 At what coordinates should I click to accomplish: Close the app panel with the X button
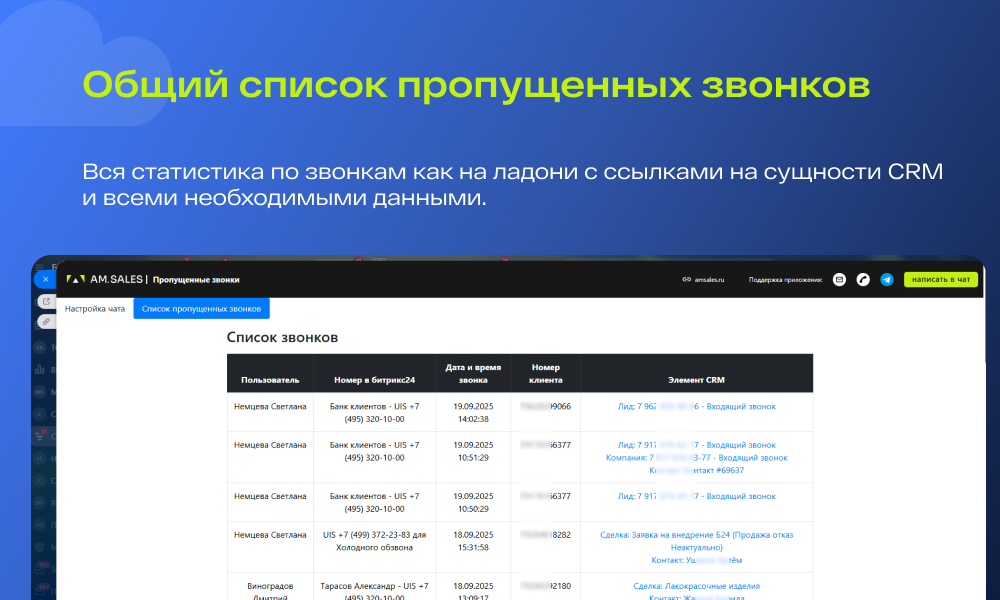[45, 280]
